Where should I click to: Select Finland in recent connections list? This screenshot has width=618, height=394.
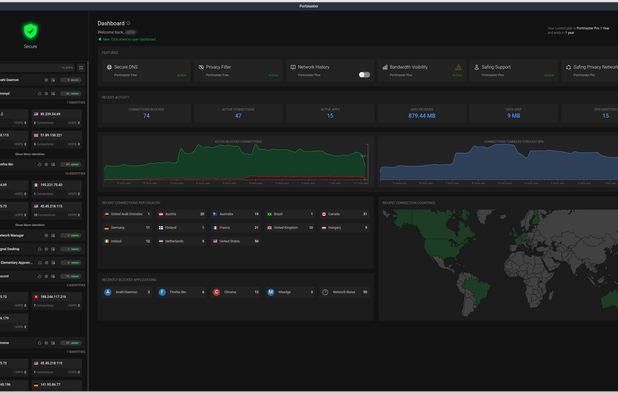coord(182,228)
